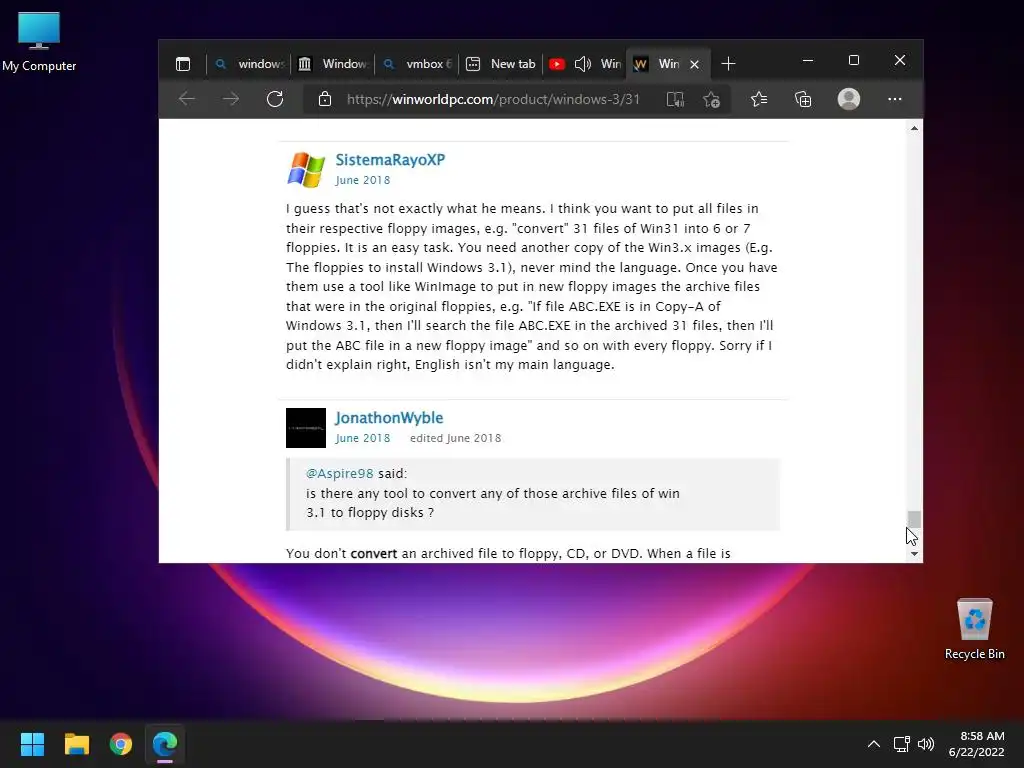The width and height of the screenshot is (1024, 768).
Task: Open network status tray icon
Action: 902,744
